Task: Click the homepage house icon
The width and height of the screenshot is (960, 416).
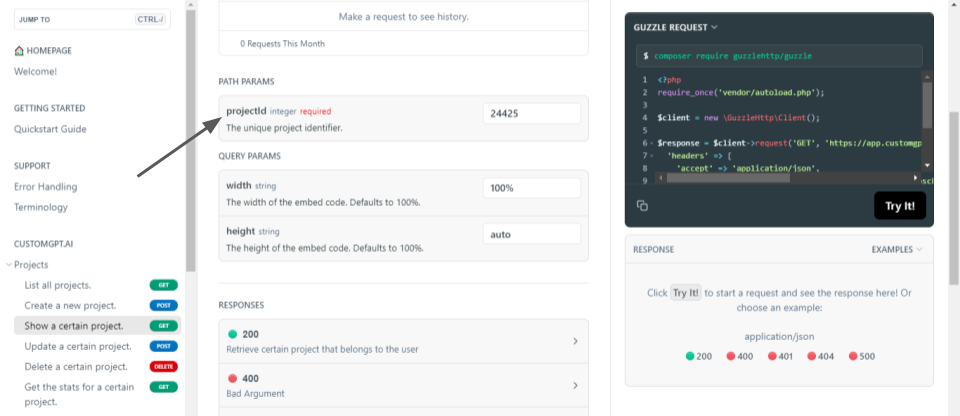Action: (x=19, y=51)
